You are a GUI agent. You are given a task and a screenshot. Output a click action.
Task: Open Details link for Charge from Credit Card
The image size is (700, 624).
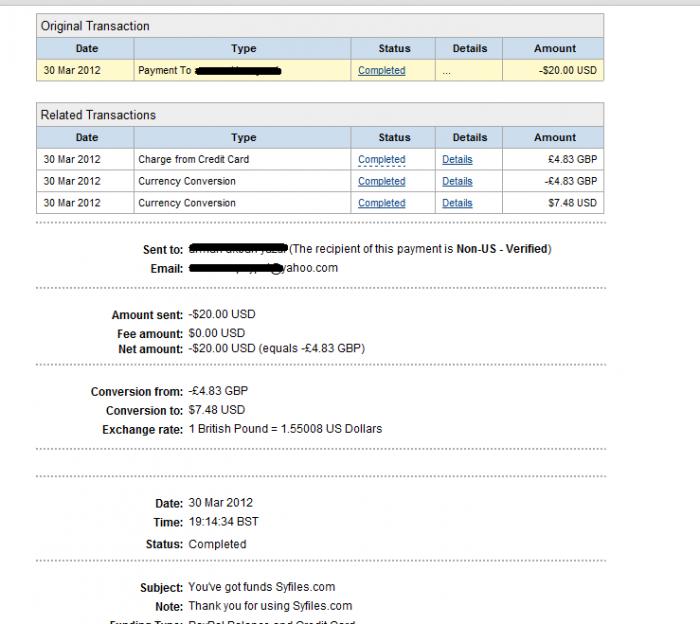[457, 160]
